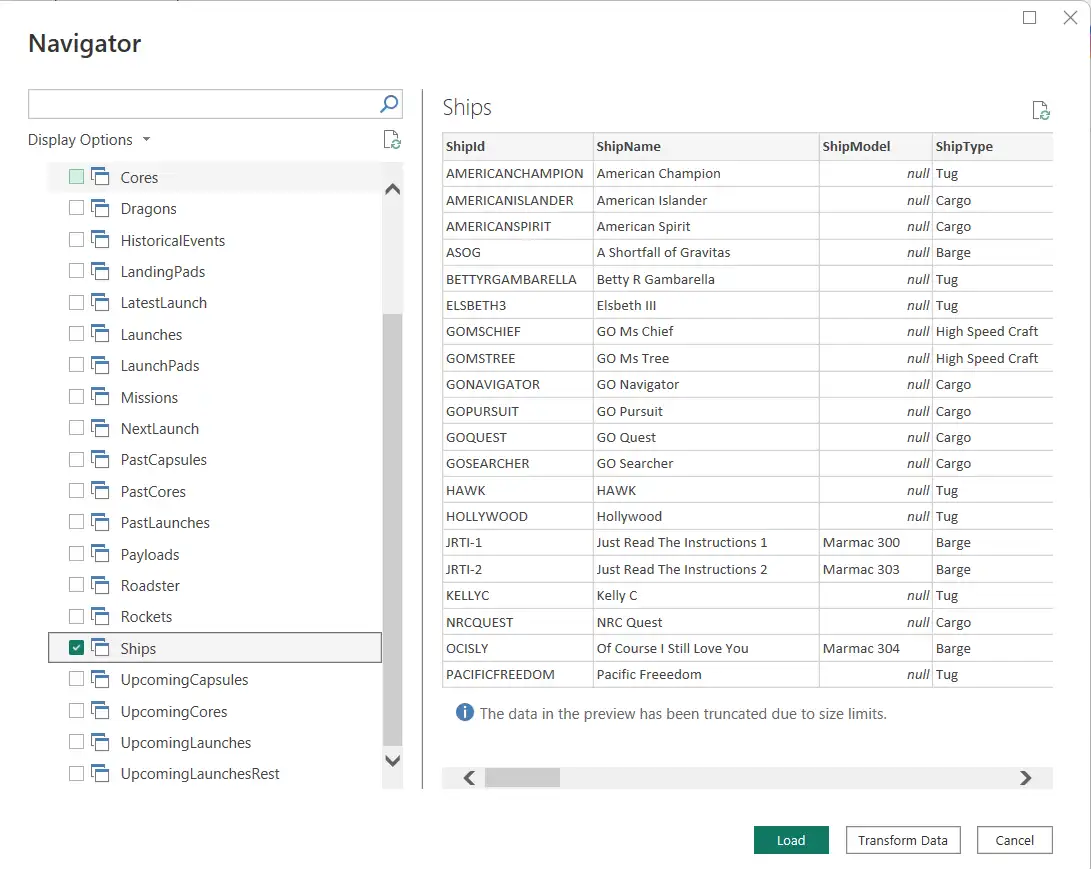
Task: Check the HistoricalEvents checkbox
Action: click(x=77, y=240)
